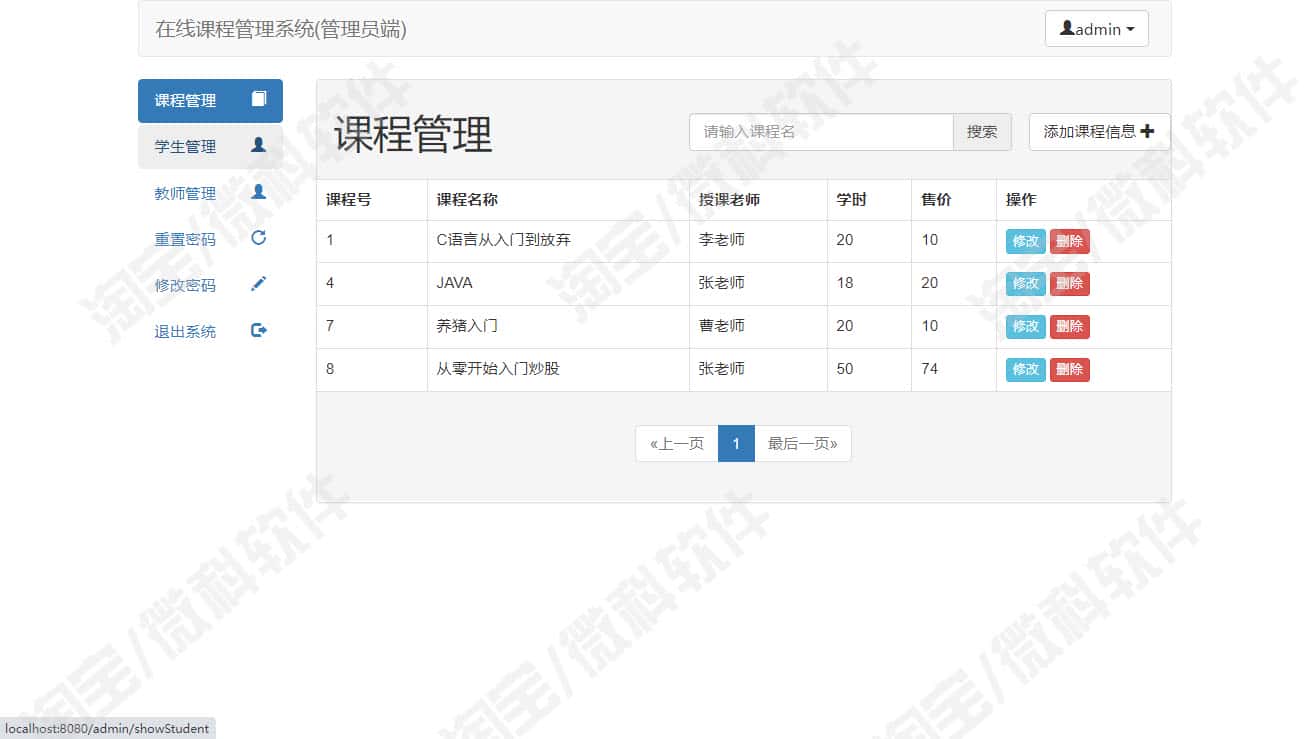Click the logout icon beside 退出系统
The height and width of the screenshot is (739, 1310).
pyautogui.click(x=258, y=330)
